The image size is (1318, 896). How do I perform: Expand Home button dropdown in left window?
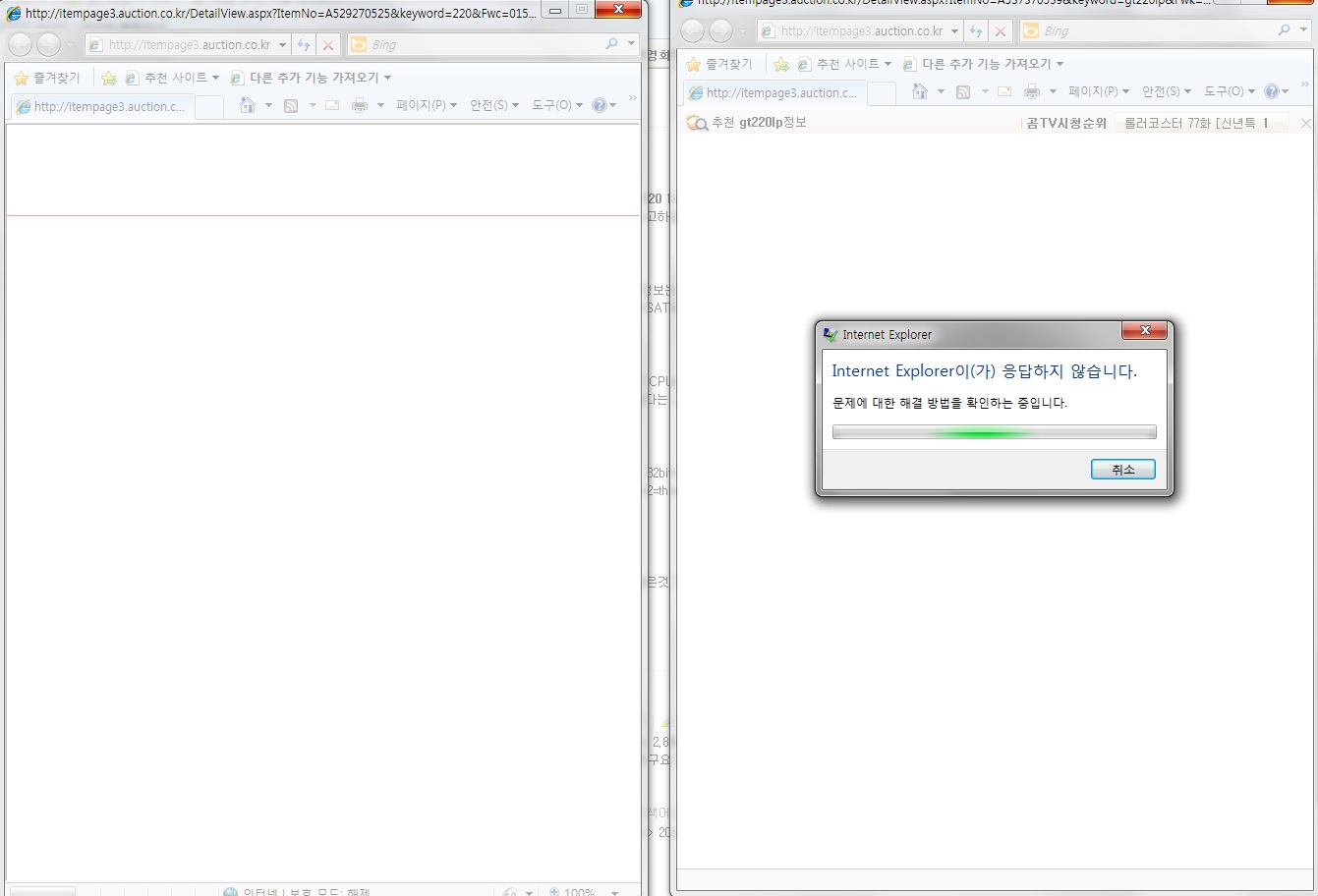(x=268, y=105)
